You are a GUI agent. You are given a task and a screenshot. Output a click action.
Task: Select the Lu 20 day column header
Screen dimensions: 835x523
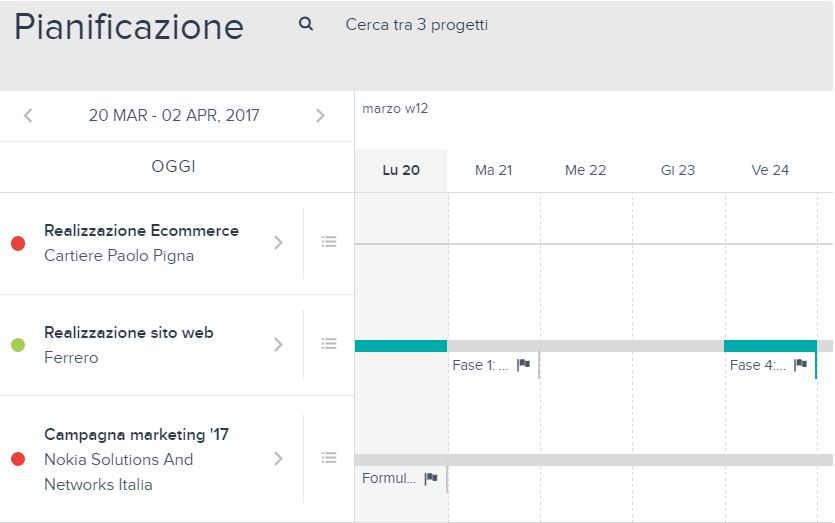(401, 170)
